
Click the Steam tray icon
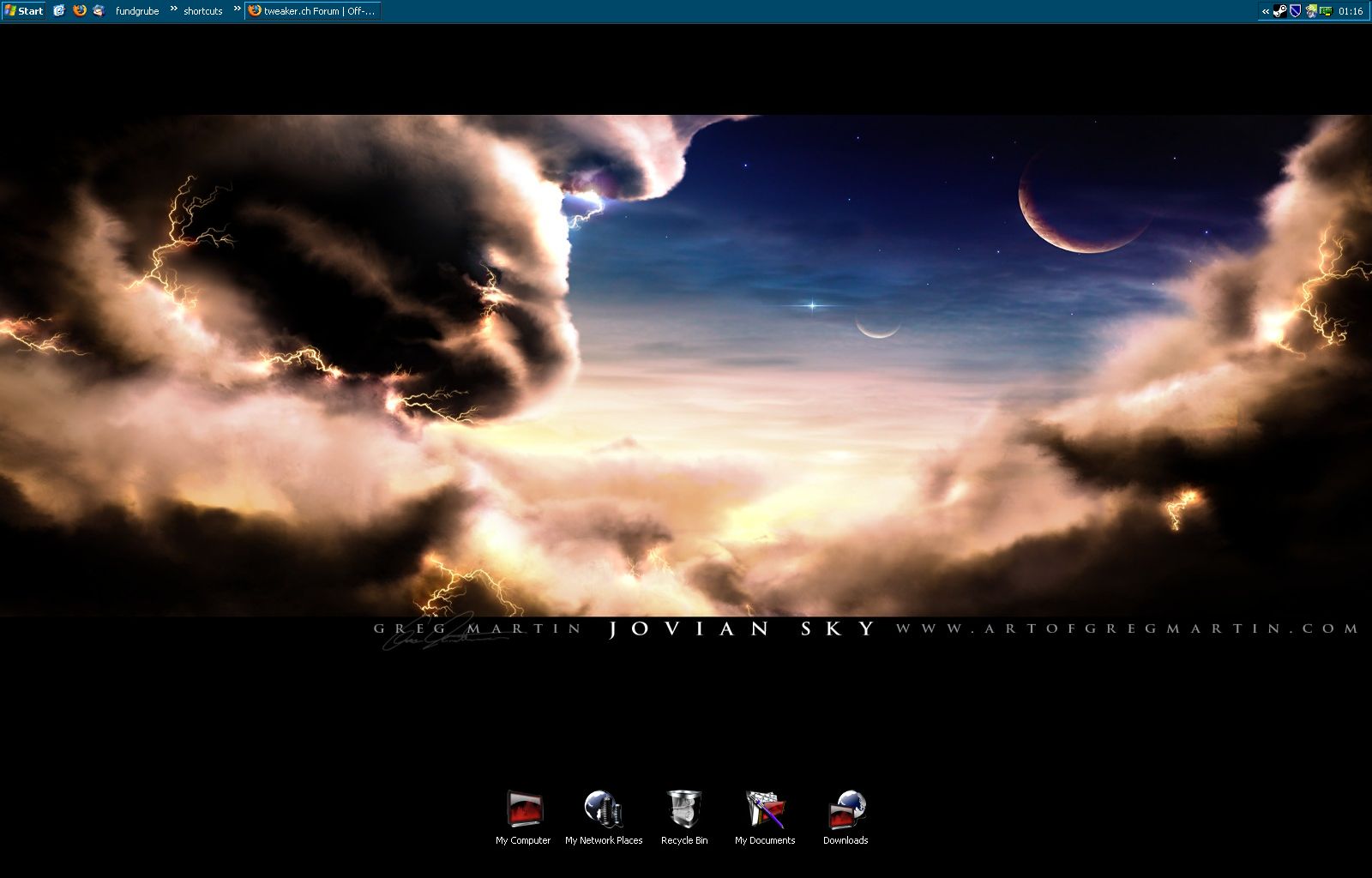[x=1279, y=11]
